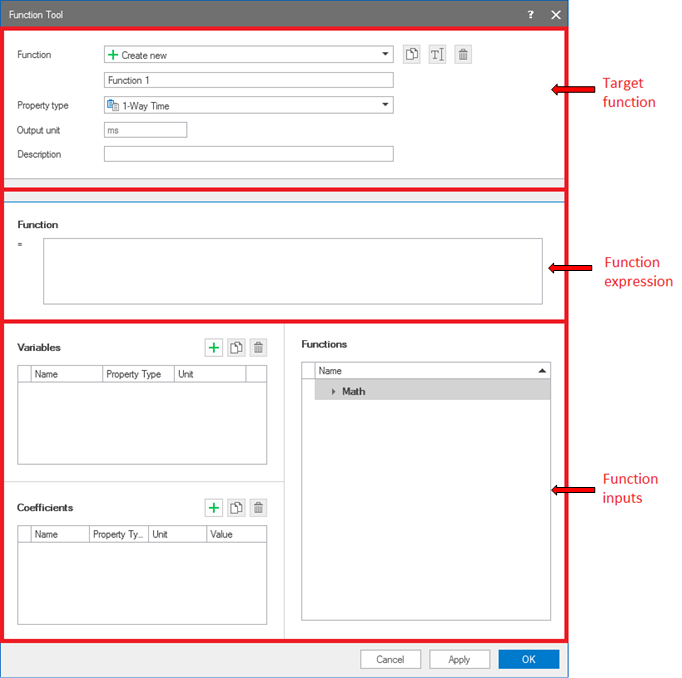Screen dimensions: 682x678
Task: Click the Property Type column header in Variables
Action: 138,374
